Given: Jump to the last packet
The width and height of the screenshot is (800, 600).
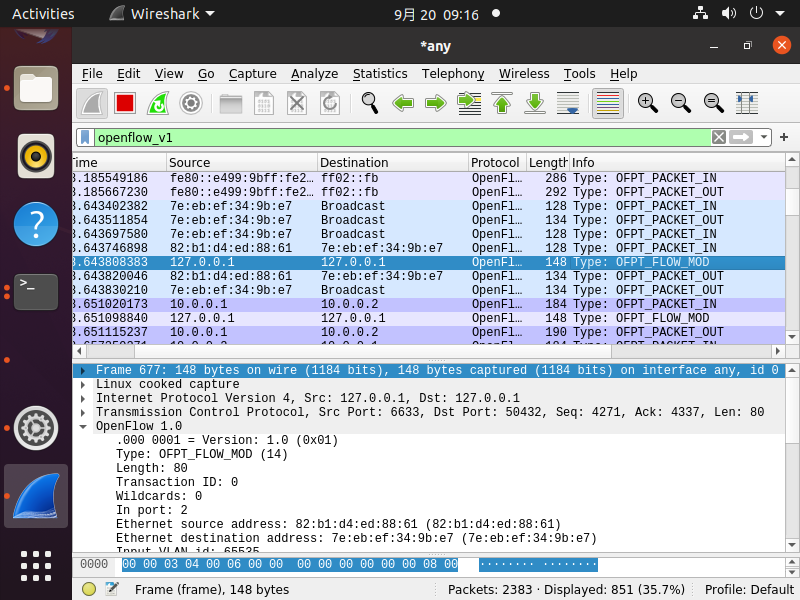Looking at the screenshot, I should (535, 104).
